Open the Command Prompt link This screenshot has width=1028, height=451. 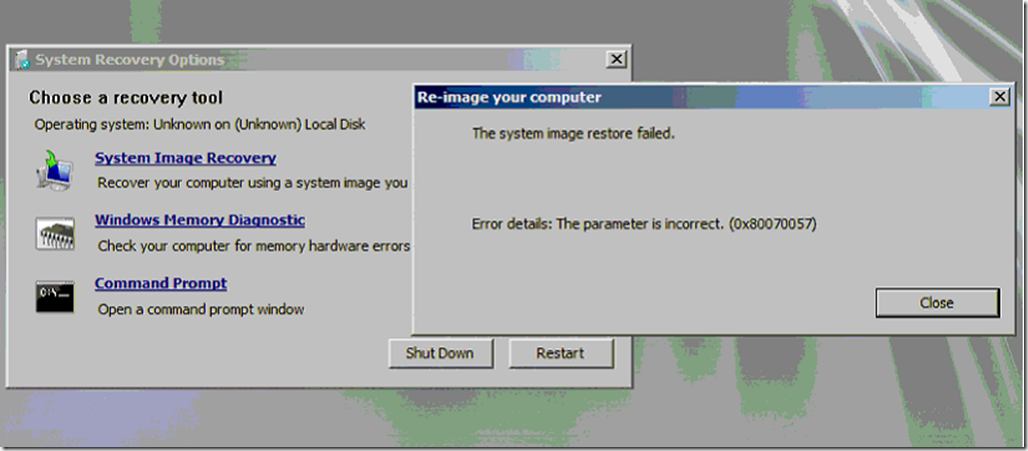[161, 283]
